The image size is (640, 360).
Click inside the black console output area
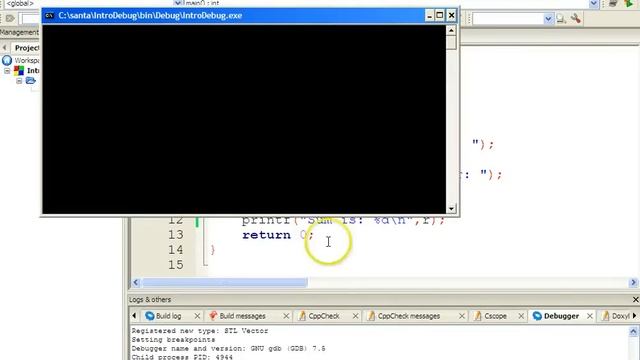(244, 119)
